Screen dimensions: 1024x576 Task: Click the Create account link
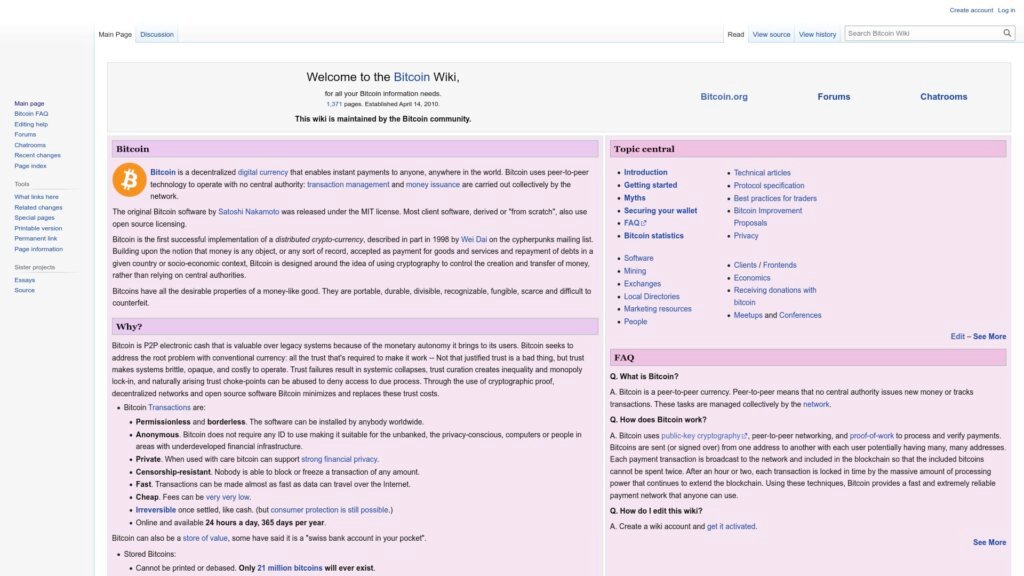click(x=971, y=10)
